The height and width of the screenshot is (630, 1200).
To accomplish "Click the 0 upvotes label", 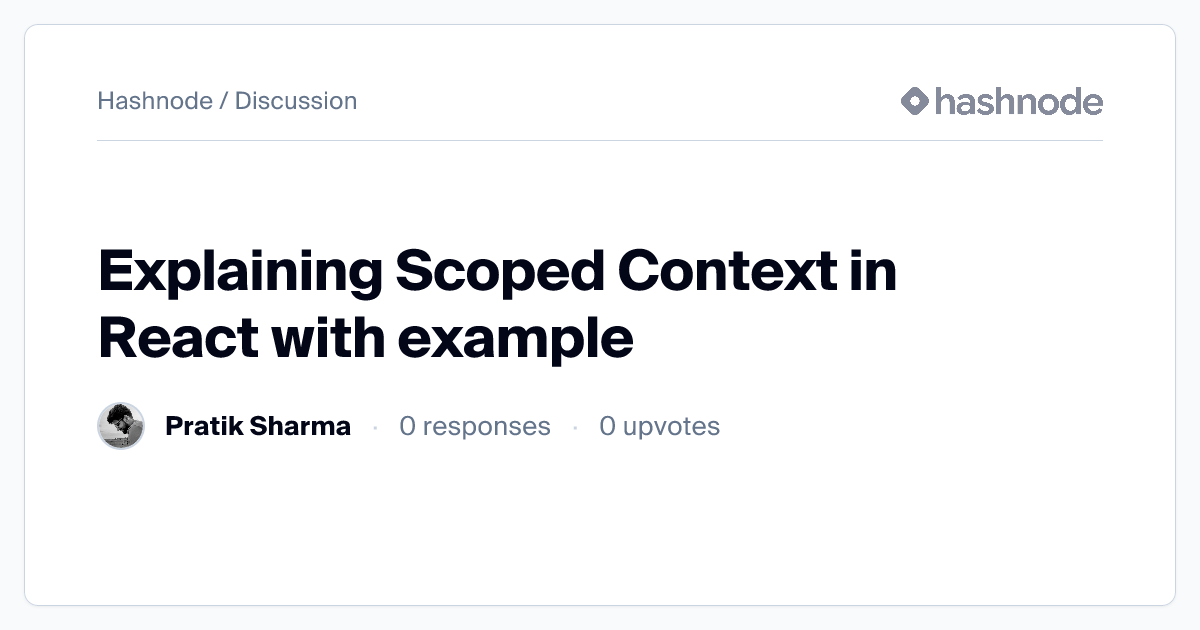I will coord(659,426).
